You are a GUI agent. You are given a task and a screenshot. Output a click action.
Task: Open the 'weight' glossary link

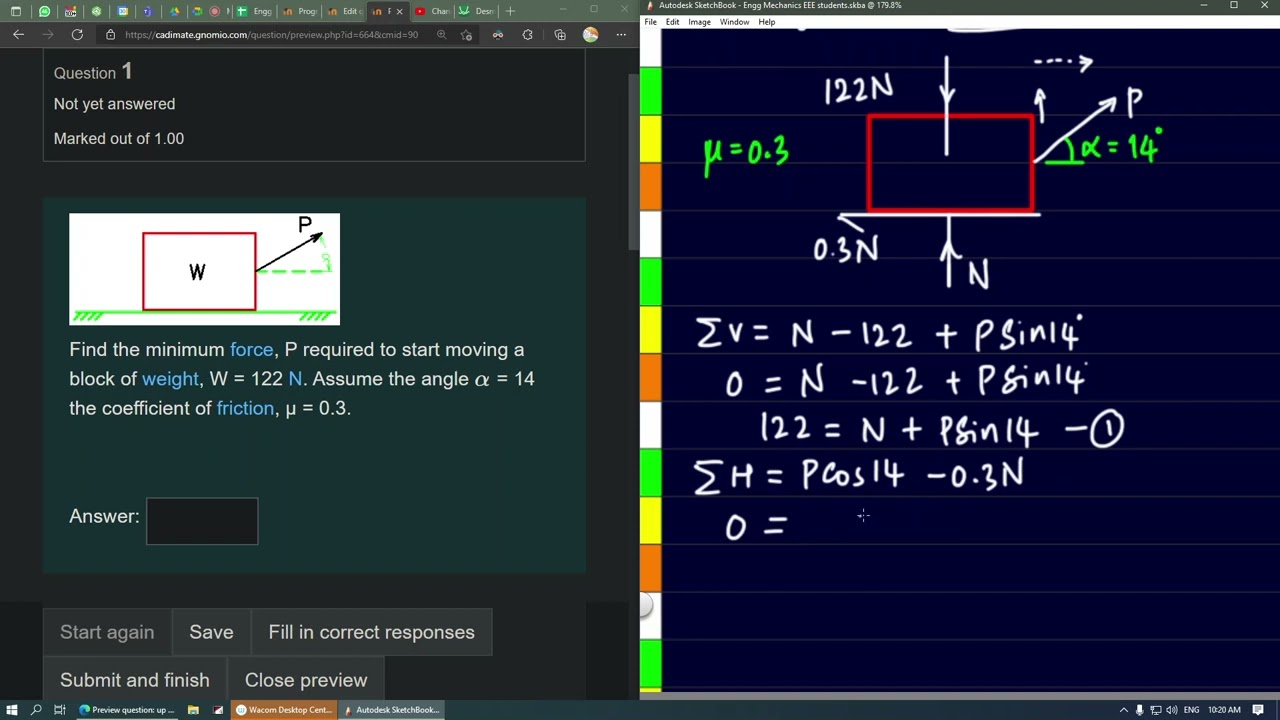click(170, 379)
